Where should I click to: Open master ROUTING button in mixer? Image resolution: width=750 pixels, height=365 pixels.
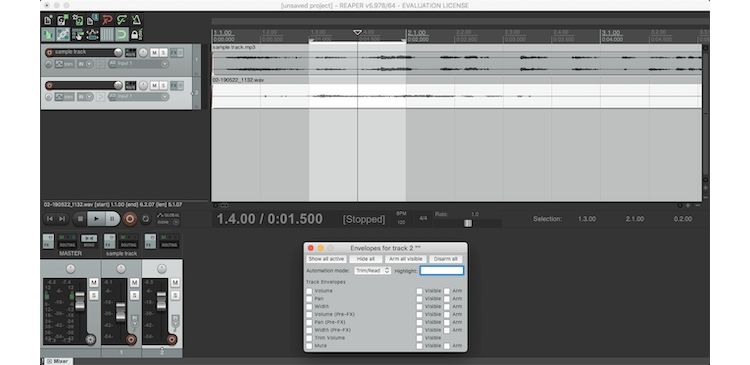pos(67,244)
